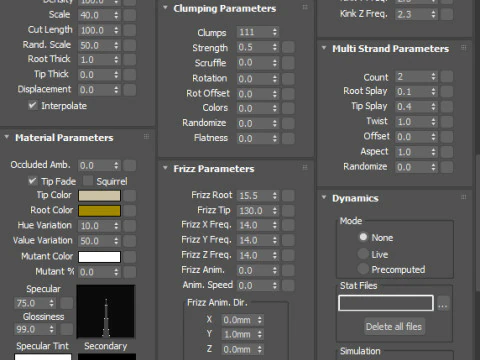Image resolution: width=480 pixels, height=360 pixels.
Task: Click the Frizz Tip map button
Action: pyautogui.click(x=288, y=211)
